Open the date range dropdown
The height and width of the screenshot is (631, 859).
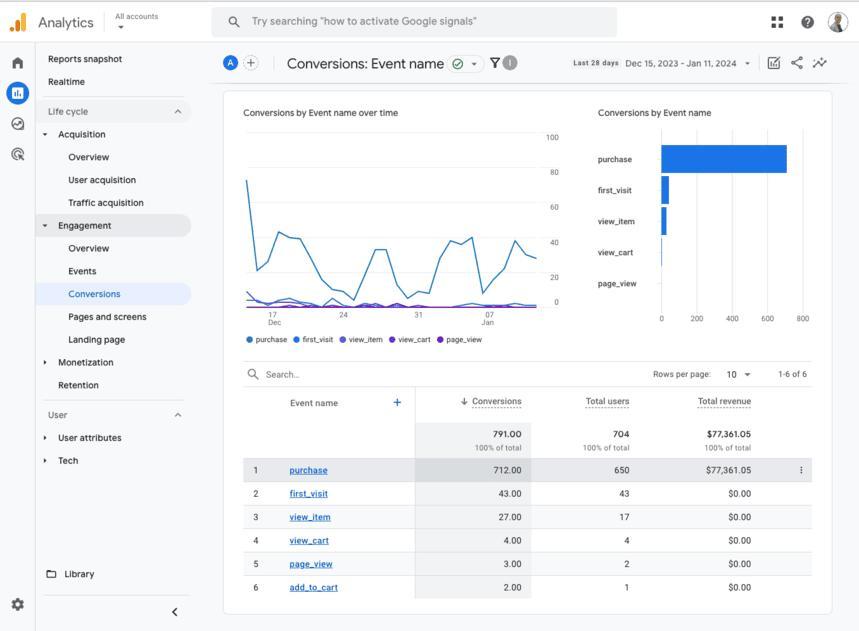coord(689,64)
